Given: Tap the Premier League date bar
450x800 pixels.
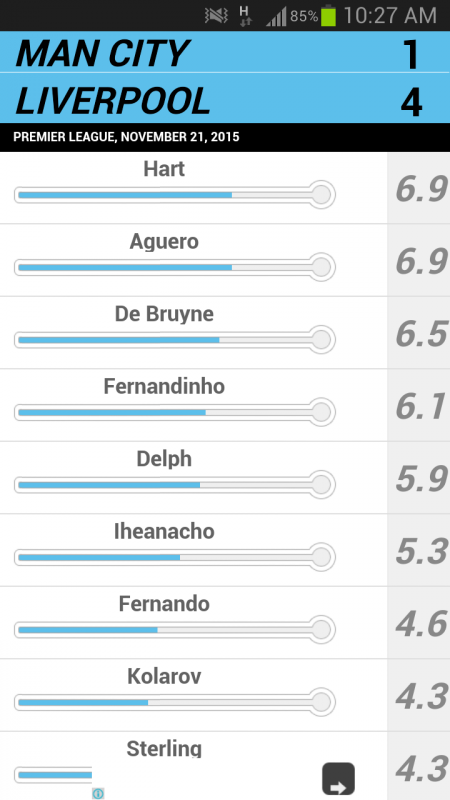Looking at the screenshot, I should pyautogui.click(x=225, y=137).
